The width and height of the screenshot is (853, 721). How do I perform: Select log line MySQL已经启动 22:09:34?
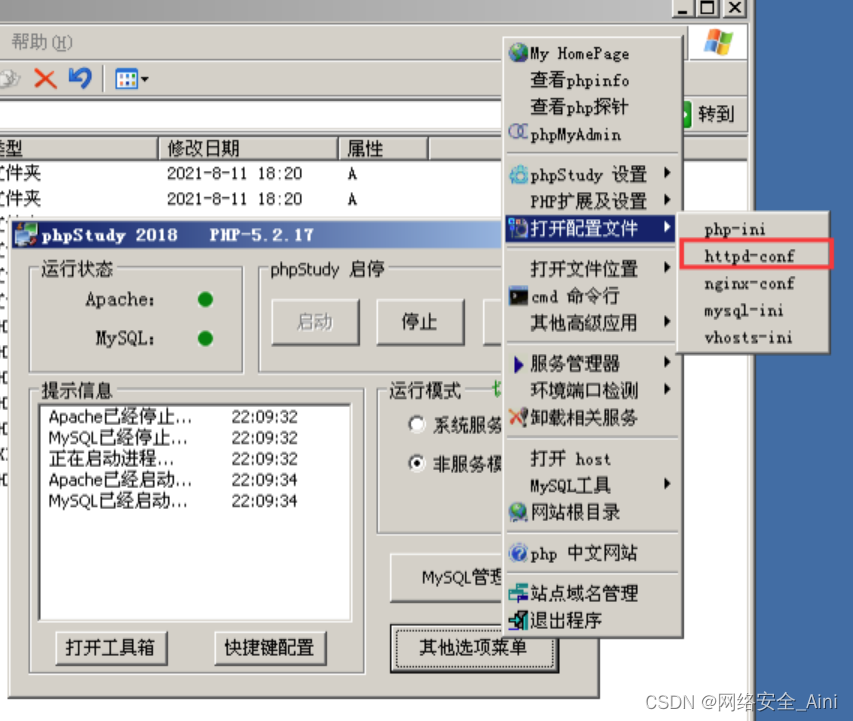coord(173,500)
